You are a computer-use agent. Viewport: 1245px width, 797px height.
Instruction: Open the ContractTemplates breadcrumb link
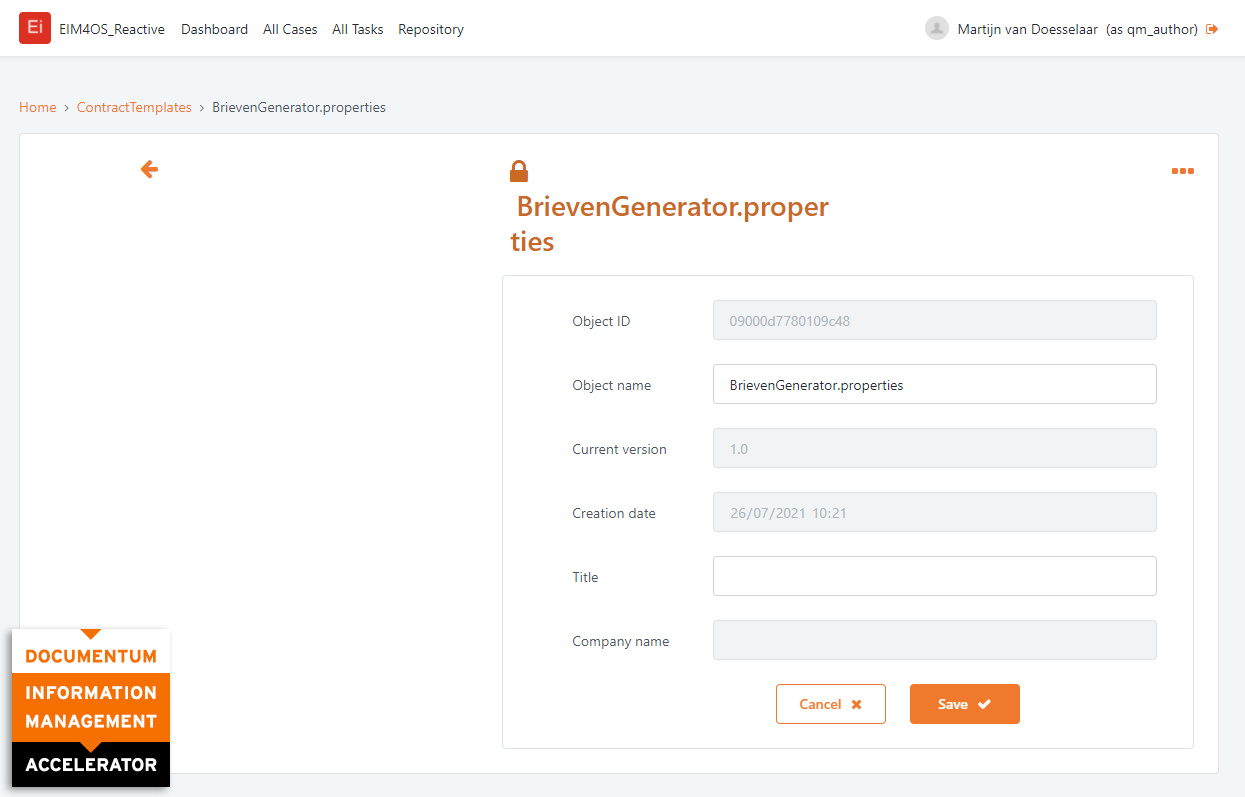[x=134, y=107]
